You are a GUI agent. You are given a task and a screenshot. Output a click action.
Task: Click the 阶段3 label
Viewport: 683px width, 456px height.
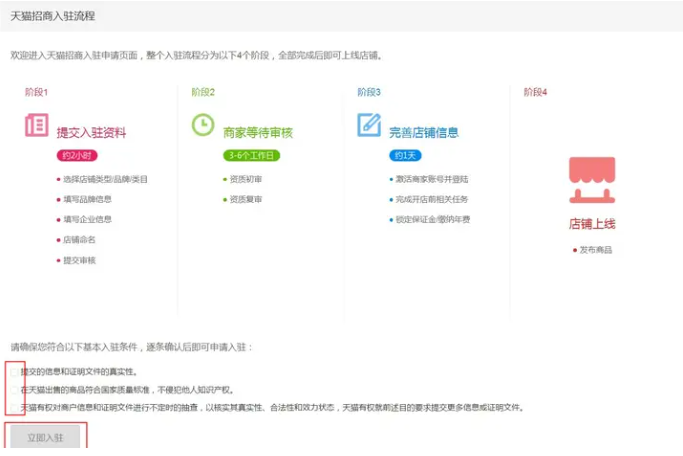(x=369, y=92)
